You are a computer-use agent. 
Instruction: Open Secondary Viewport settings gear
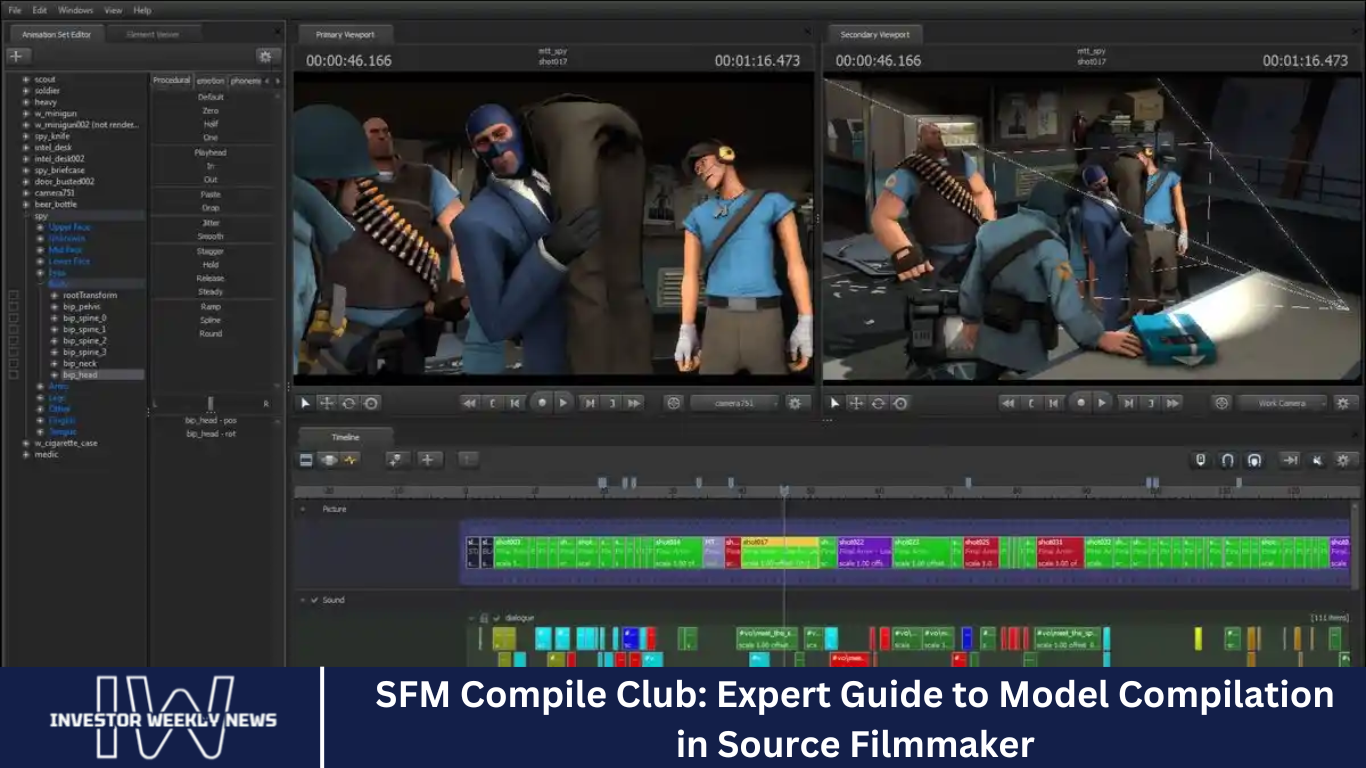click(1343, 403)
